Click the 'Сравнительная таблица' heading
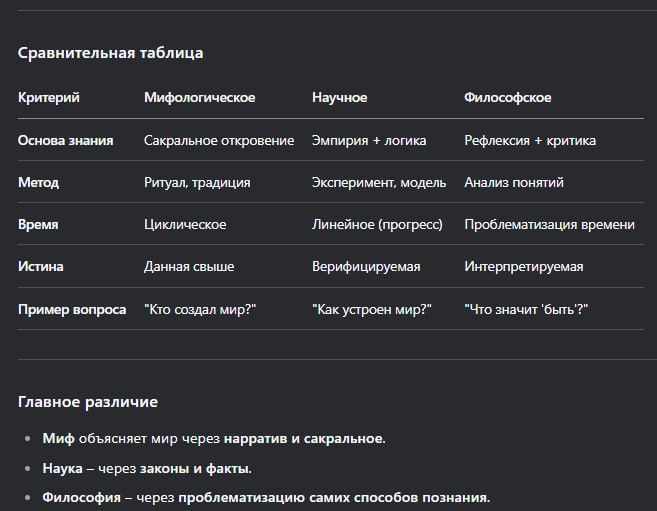657x511 pixels. point(111,53)
